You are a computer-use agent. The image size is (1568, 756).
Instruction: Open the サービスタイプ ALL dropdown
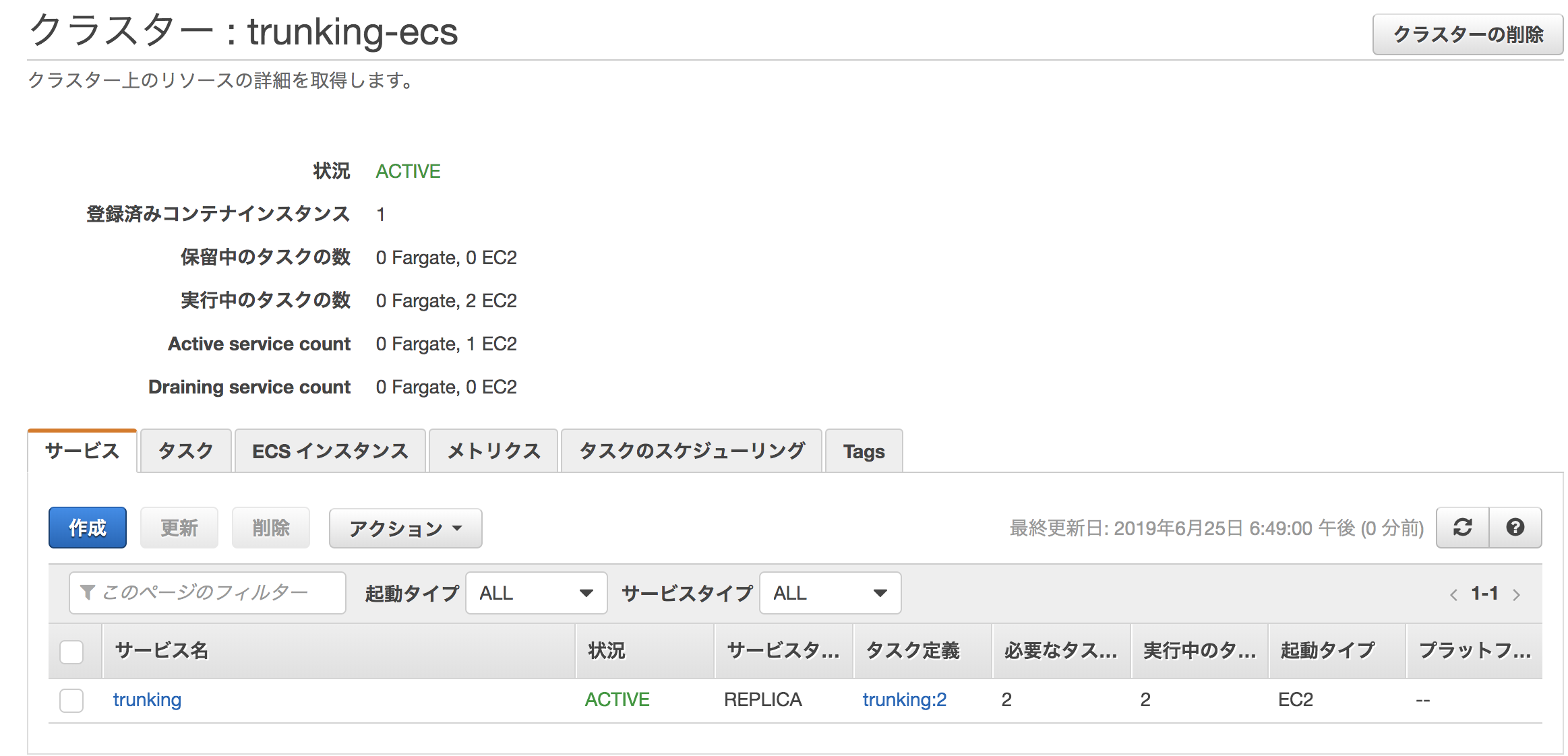click(x=830, y=593)
